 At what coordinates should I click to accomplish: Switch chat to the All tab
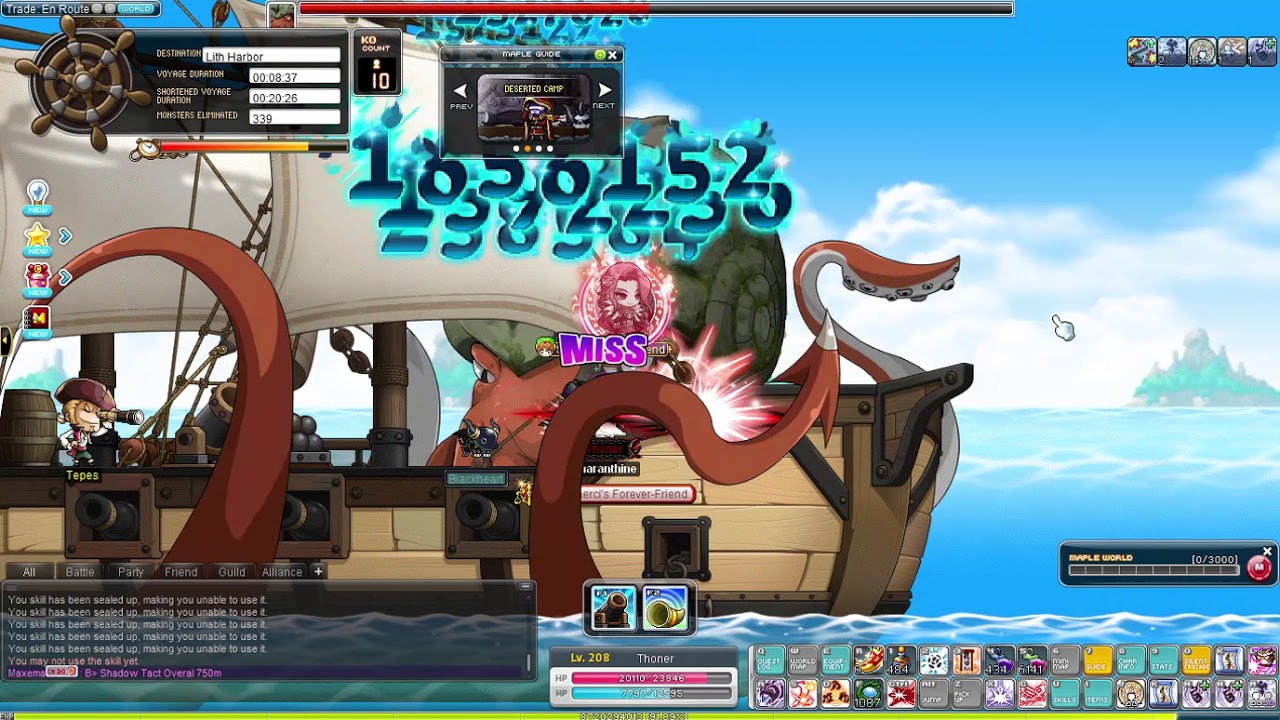(x=29, y=572)
